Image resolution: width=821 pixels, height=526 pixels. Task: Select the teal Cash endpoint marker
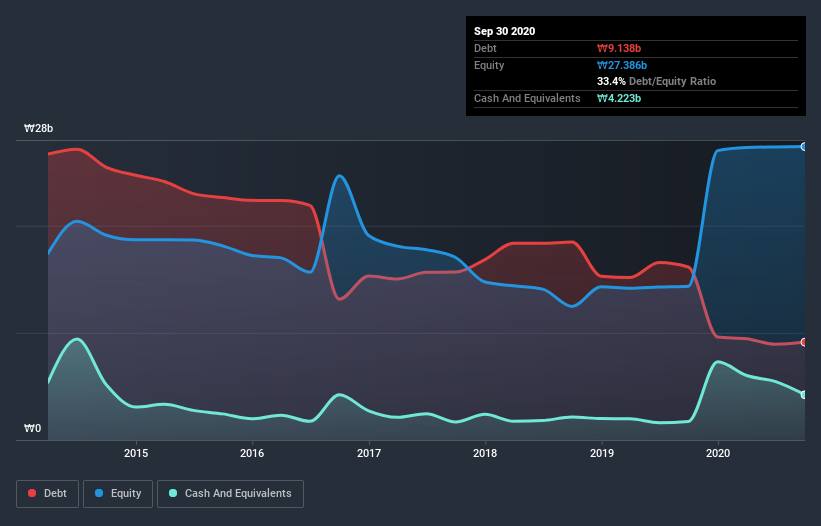[804, 395]
